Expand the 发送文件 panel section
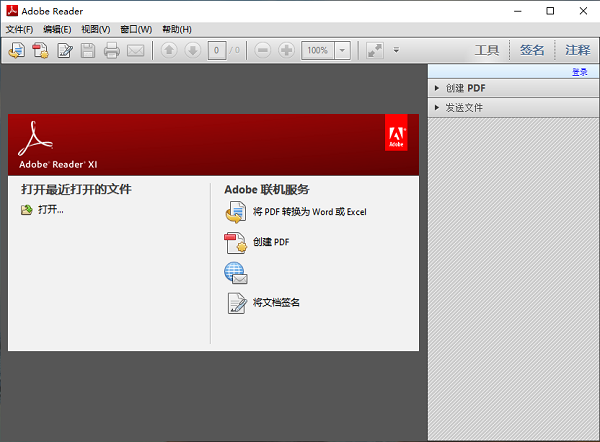The image size is (600, 442). click(464, 107)
